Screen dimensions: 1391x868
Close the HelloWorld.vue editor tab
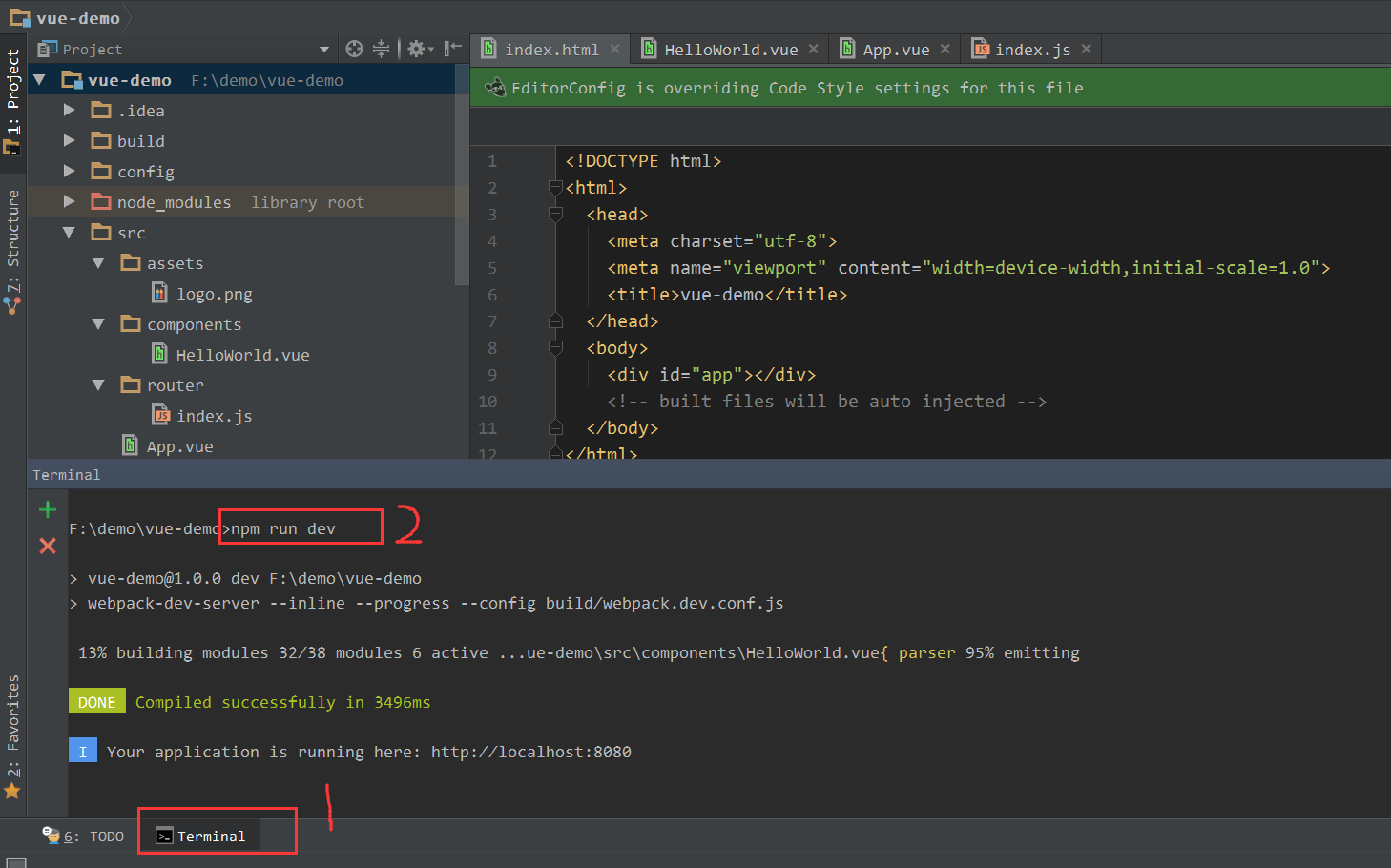[x=814, y=49]
